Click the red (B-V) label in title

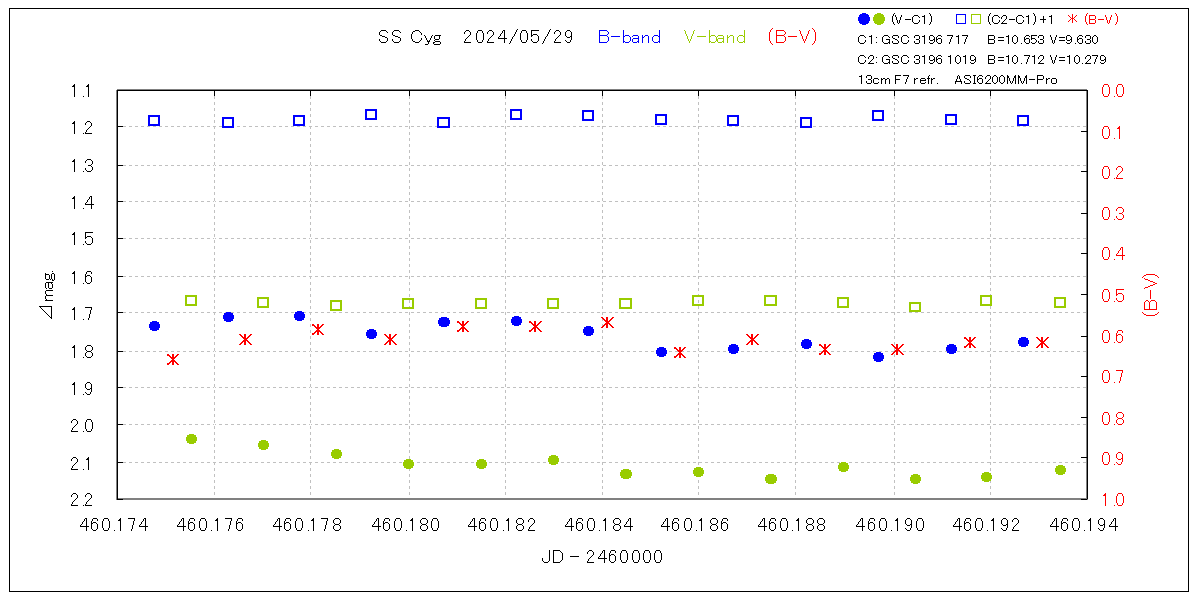[x=792, y=37]
